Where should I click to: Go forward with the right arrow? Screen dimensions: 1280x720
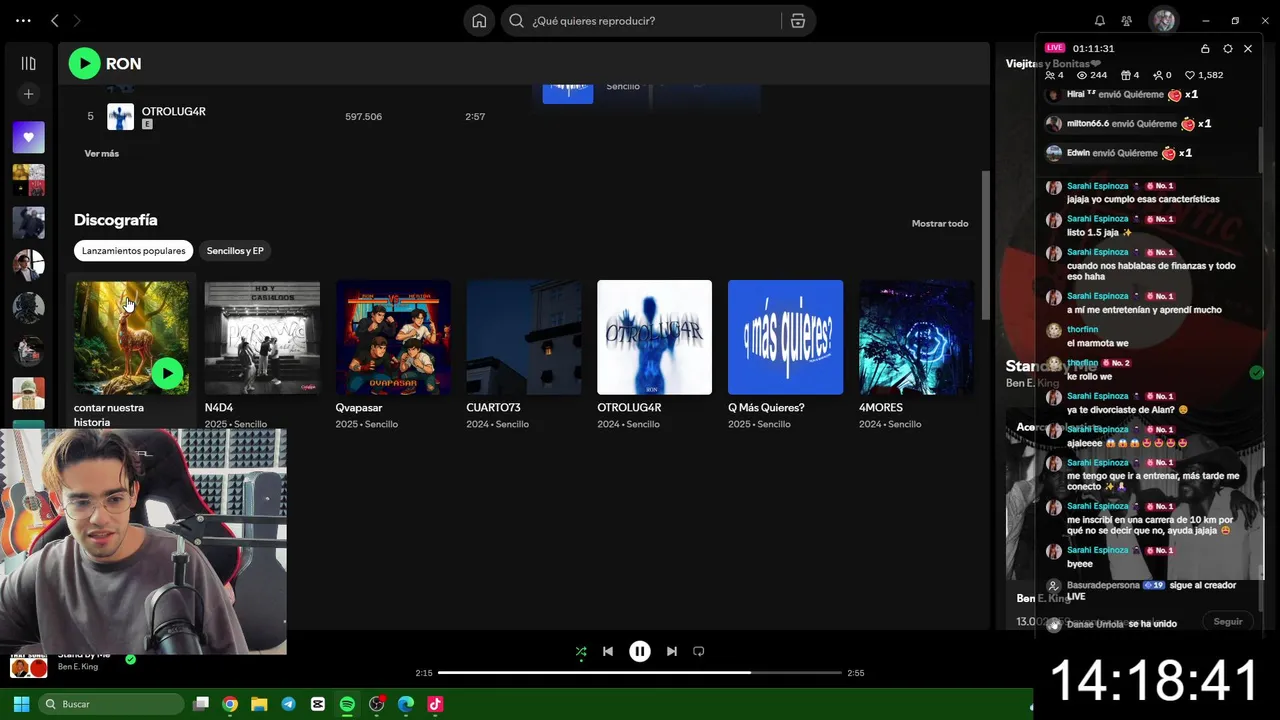pyautogui.click(x=77, y=20)
